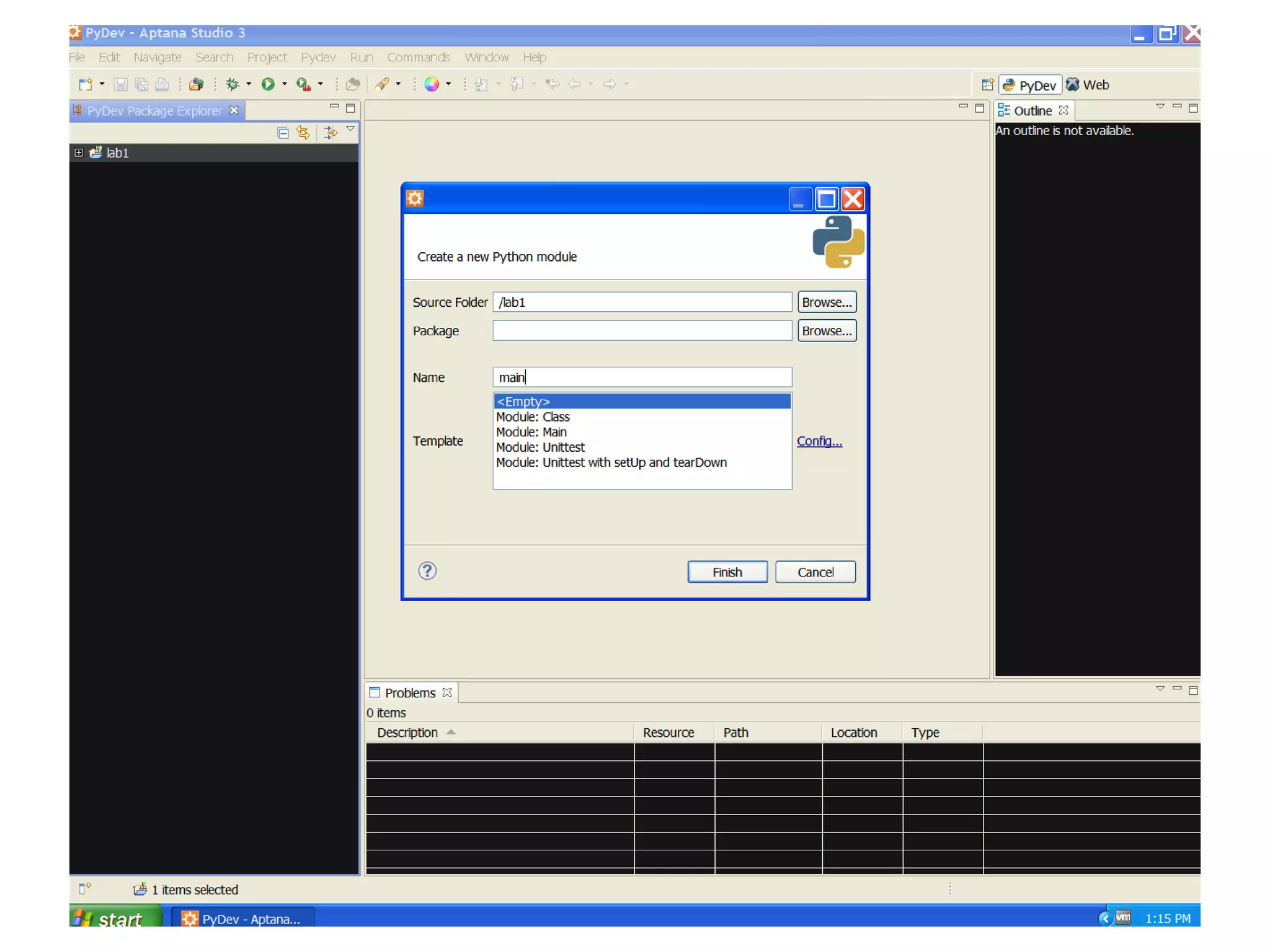
Task: Click the Previous Annotation toolbar icon
Action: pyautogui.click(x=517, y=84)
